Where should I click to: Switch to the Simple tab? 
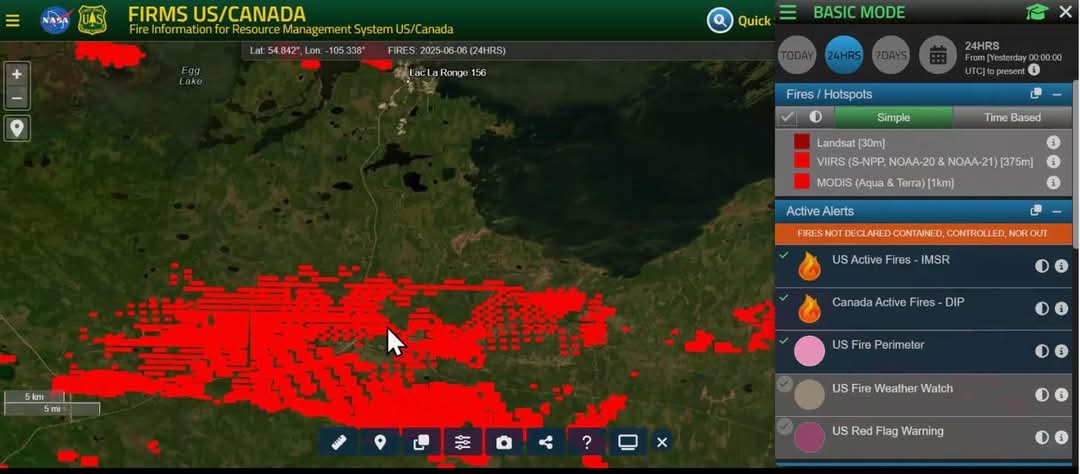893,118
